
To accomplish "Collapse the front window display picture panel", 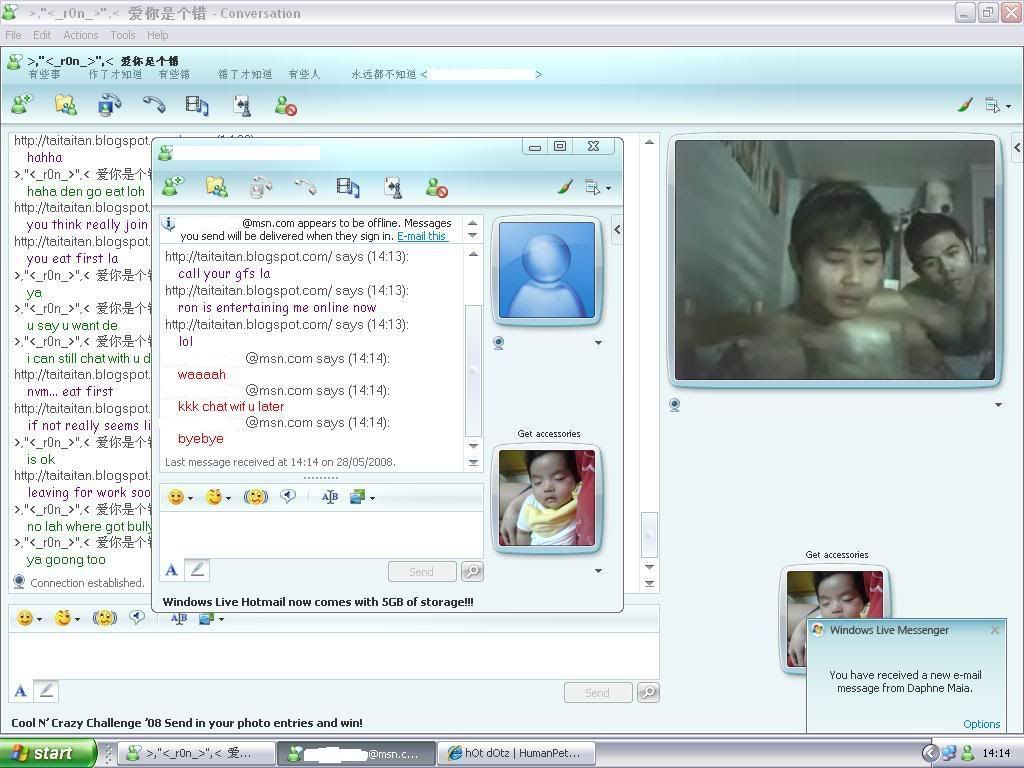I will tap(617, 229).
